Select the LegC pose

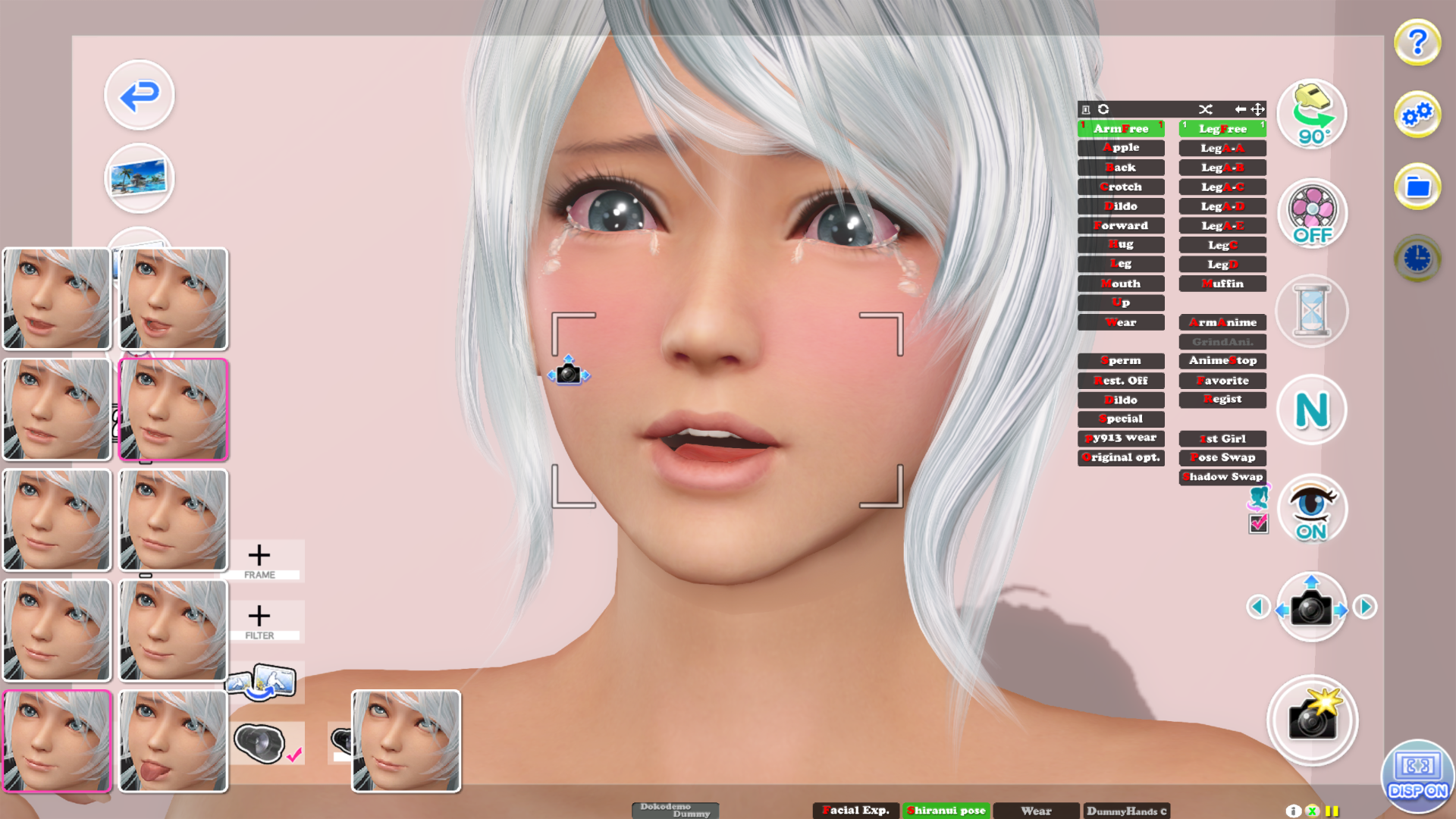click(1222, 245)
